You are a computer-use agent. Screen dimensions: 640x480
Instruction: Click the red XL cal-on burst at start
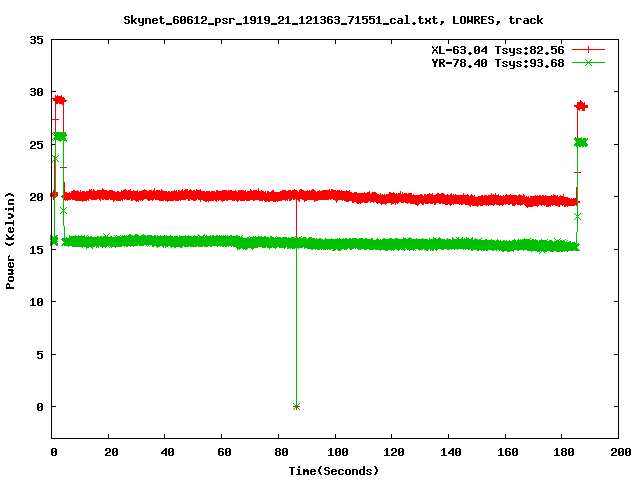(x=60, y=100)
